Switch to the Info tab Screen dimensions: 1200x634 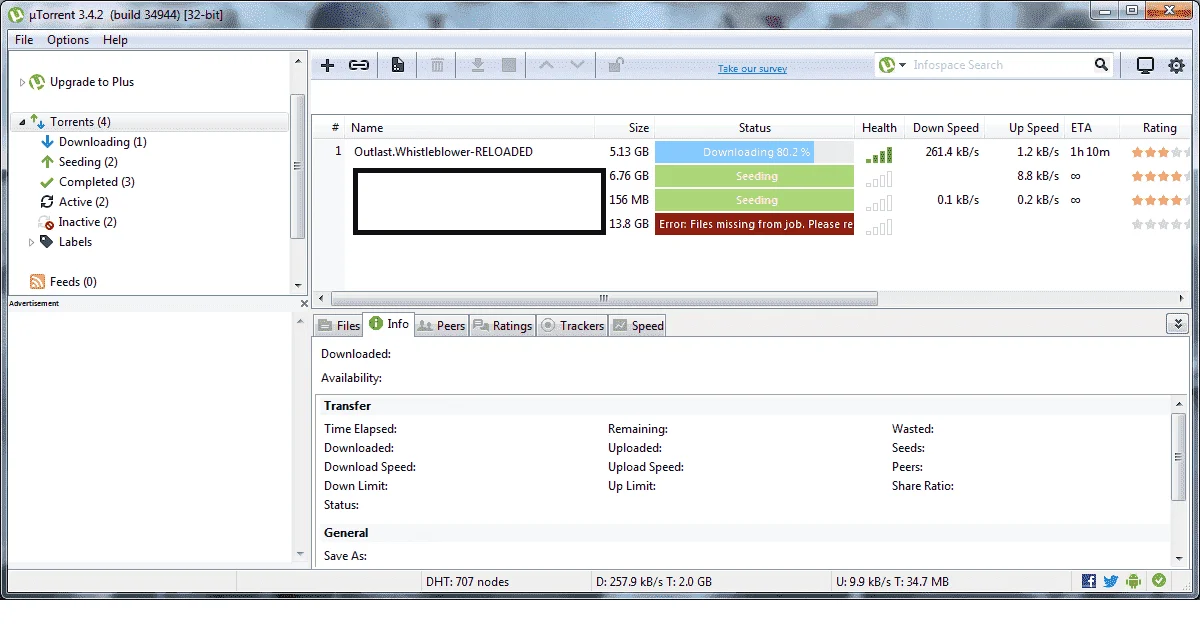389,323
